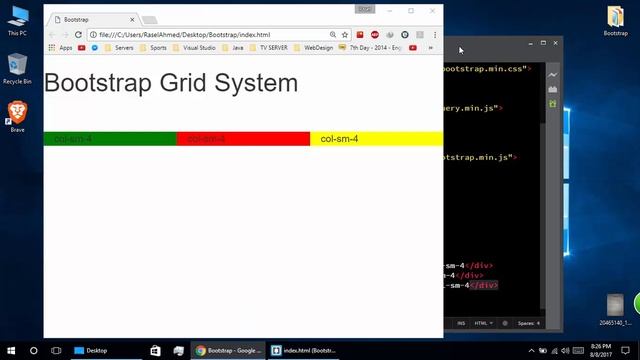Reload the Bootstrap page in Chrome
Viewport: 640px width, 360px height.
pyautogui.click(x=78, y=35)
